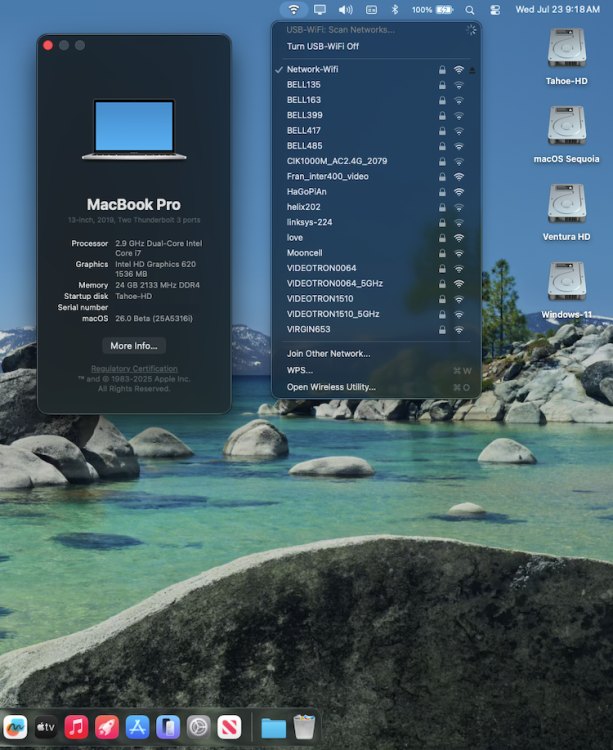Join the helix202 network

click(376, 207)
